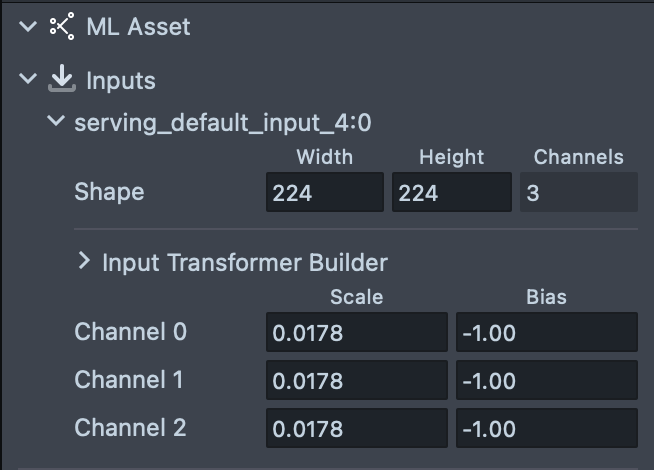Screen dimensions: 654x470
Task: Collapse the ML Asset section
Action: (27, 27)
